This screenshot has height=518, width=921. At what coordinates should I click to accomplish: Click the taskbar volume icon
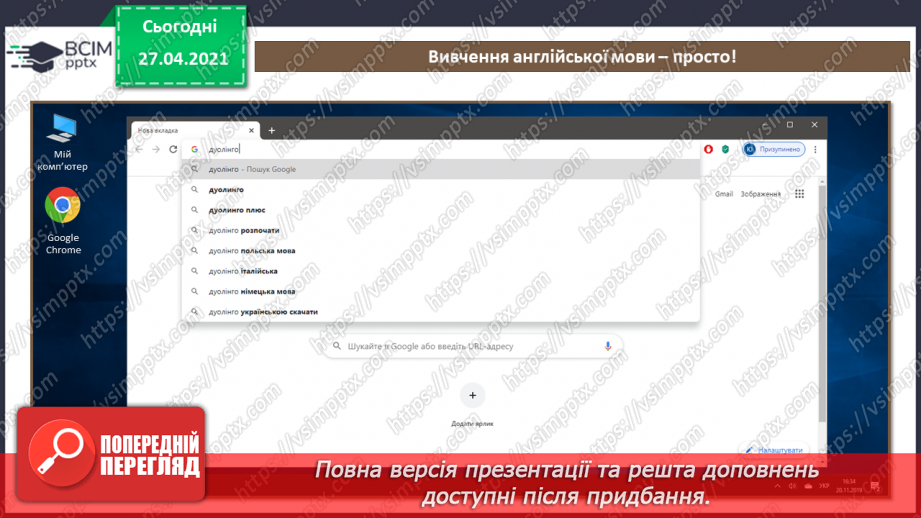click(792, 486)
